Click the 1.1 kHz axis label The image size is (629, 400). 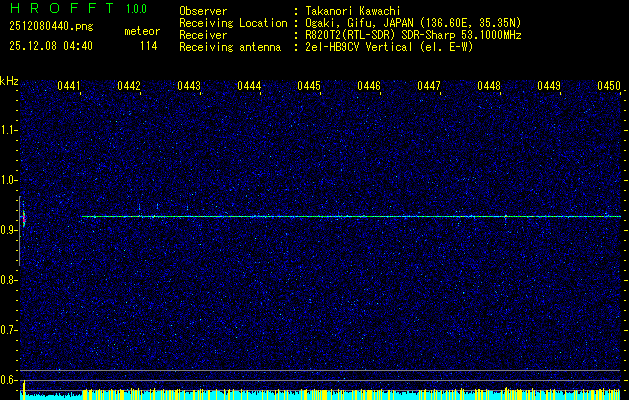[8, 130]
